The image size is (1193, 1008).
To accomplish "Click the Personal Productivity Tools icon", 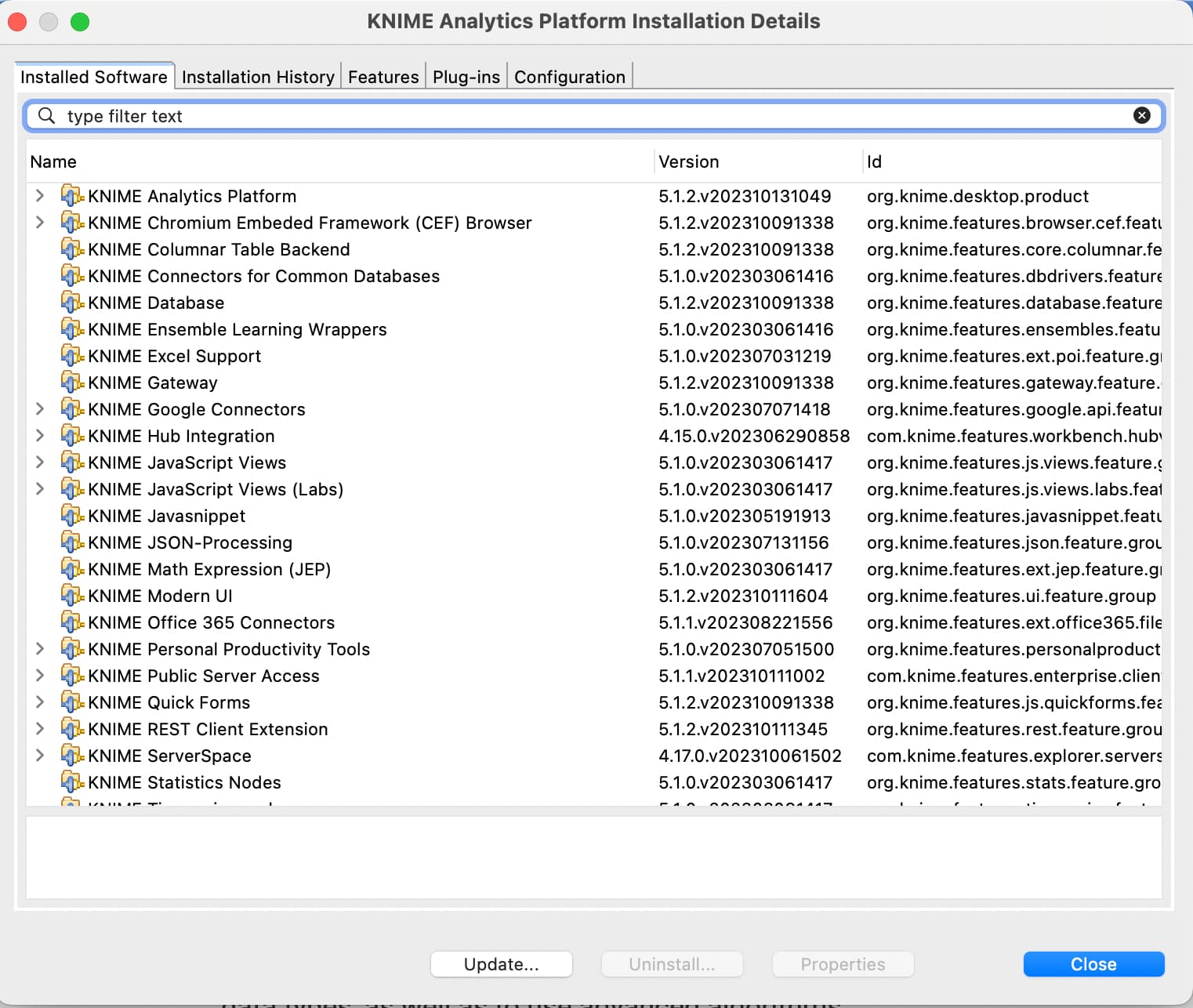I will click(x=72, y=649).
